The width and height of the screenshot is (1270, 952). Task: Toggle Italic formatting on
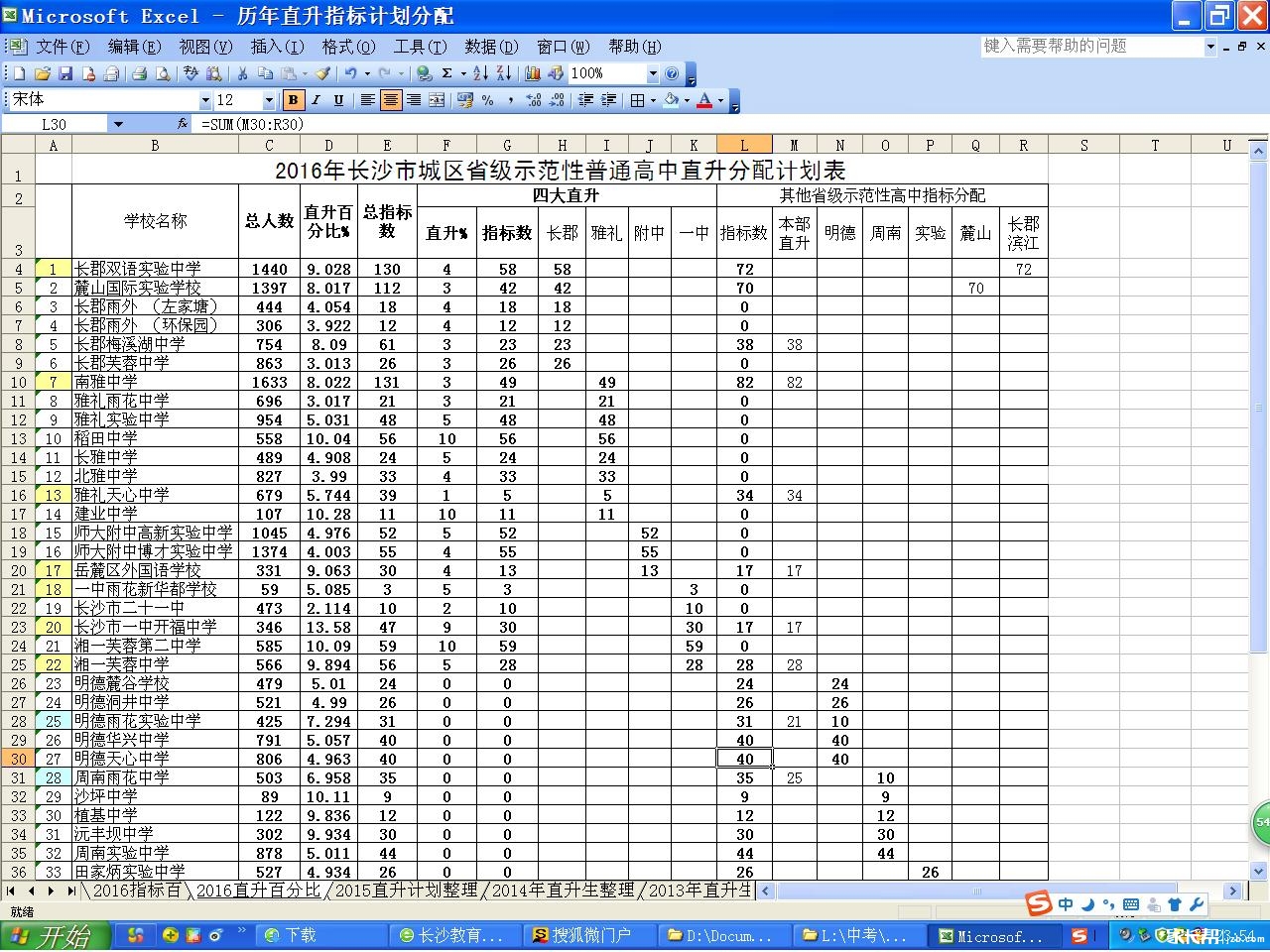[316, 99]
